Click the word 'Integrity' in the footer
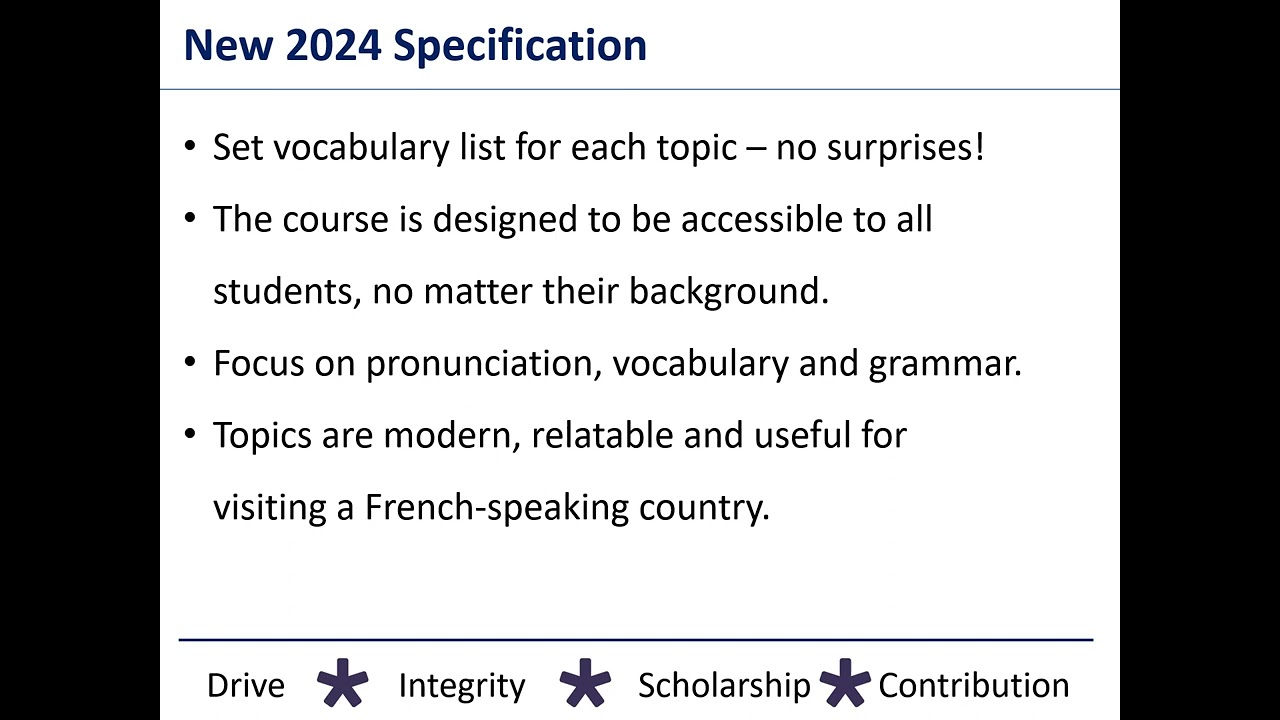 (461, 686)
